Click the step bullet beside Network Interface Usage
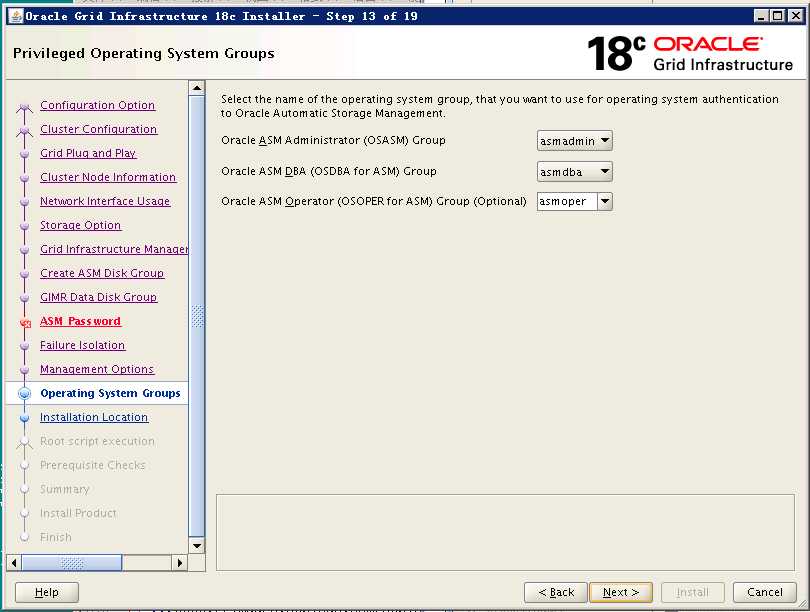The width and height of the screenshot is (810, 612). pyautogui.click(x=24, y=201)
